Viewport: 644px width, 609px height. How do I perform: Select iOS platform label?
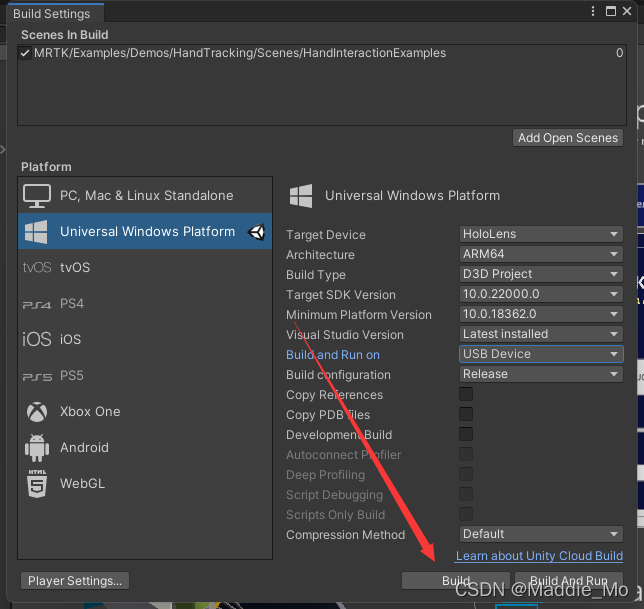click(71, 340)
